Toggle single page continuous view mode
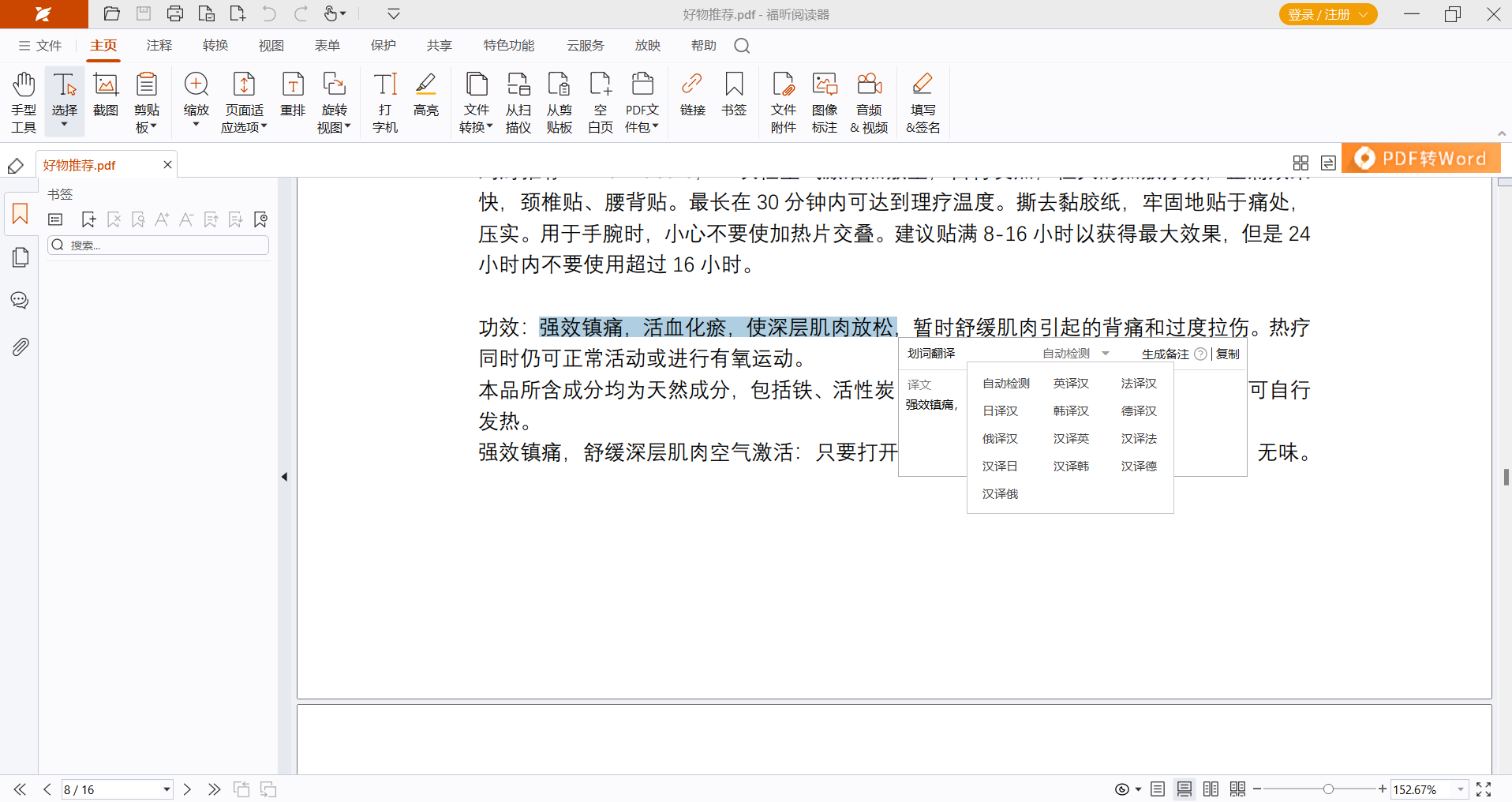Image resolution: width=1512 pixels, height=802 pixels. (1184, 789)
